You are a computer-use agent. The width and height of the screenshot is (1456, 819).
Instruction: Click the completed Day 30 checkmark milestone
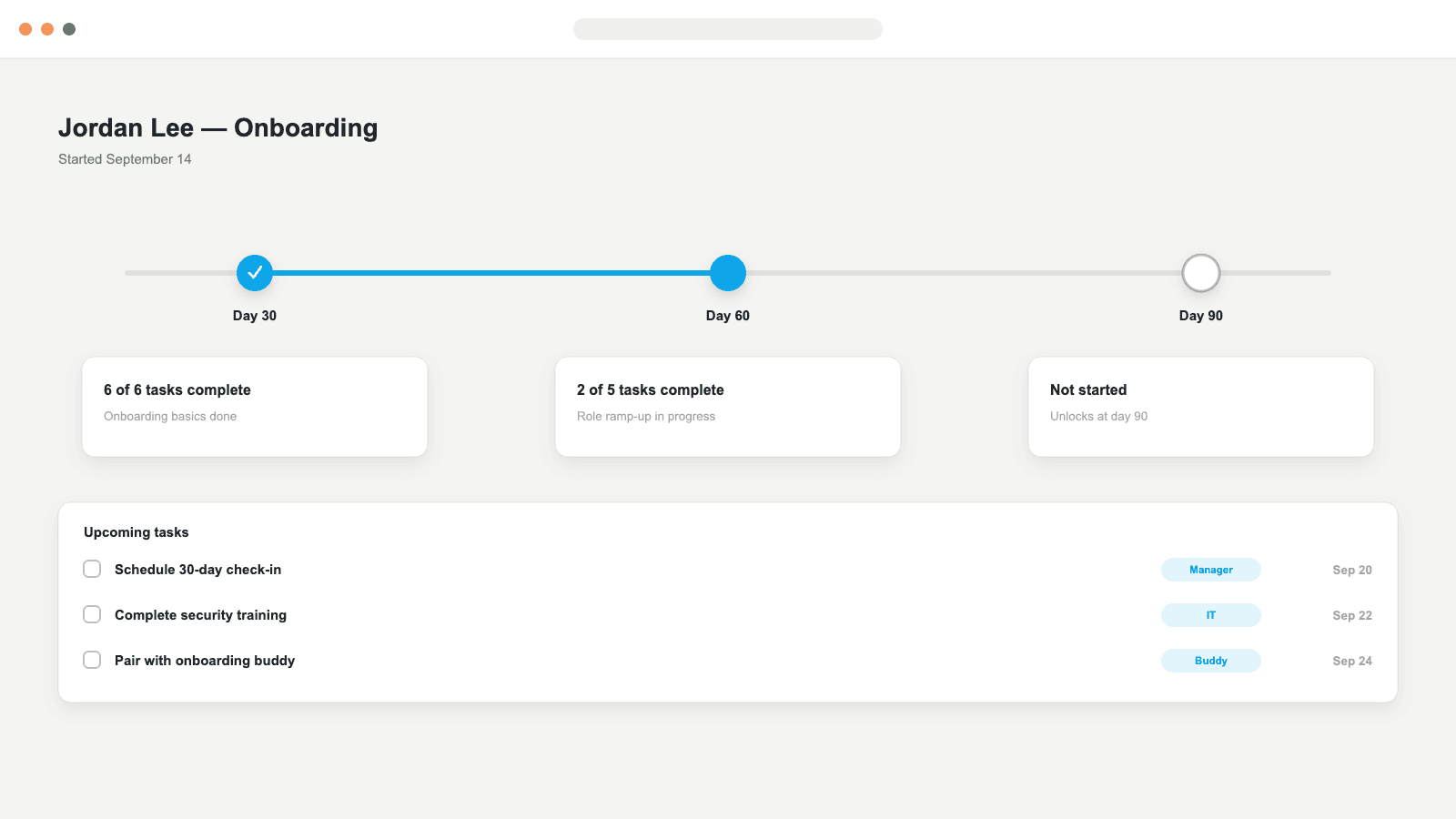[x=255, y=273]
